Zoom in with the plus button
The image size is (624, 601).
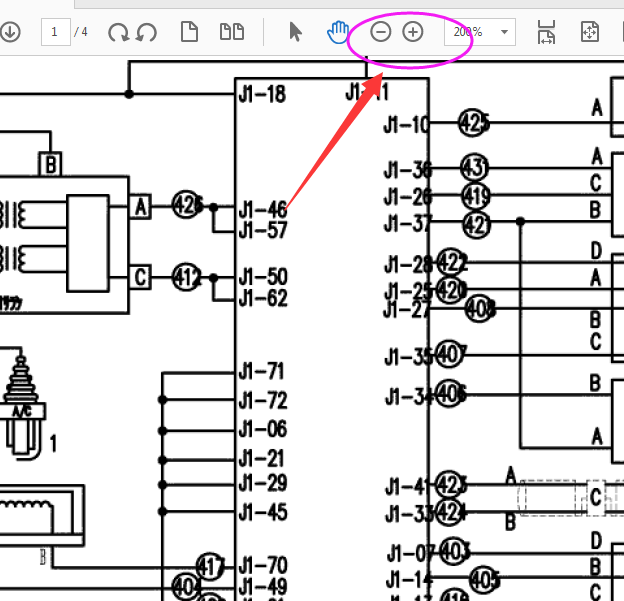pos(413,32)
